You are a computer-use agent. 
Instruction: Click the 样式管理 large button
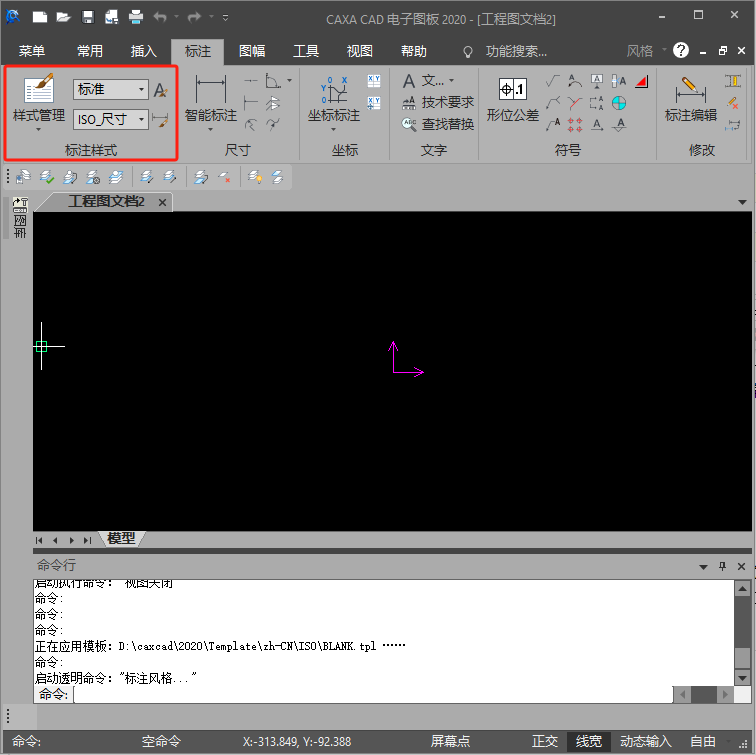click(39, 99)
